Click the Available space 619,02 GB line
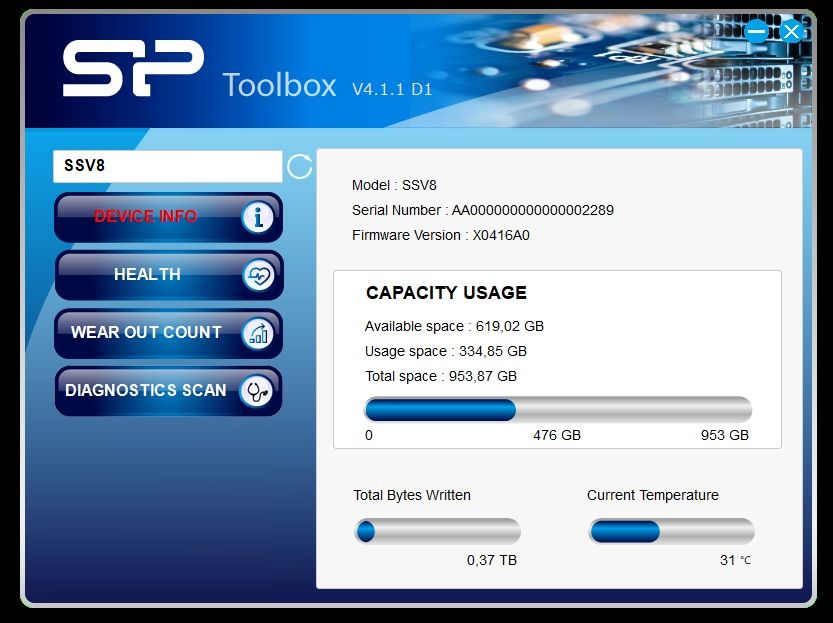This screenshot has height=623, width=833. pyautogui.click(x=454, y=326)
